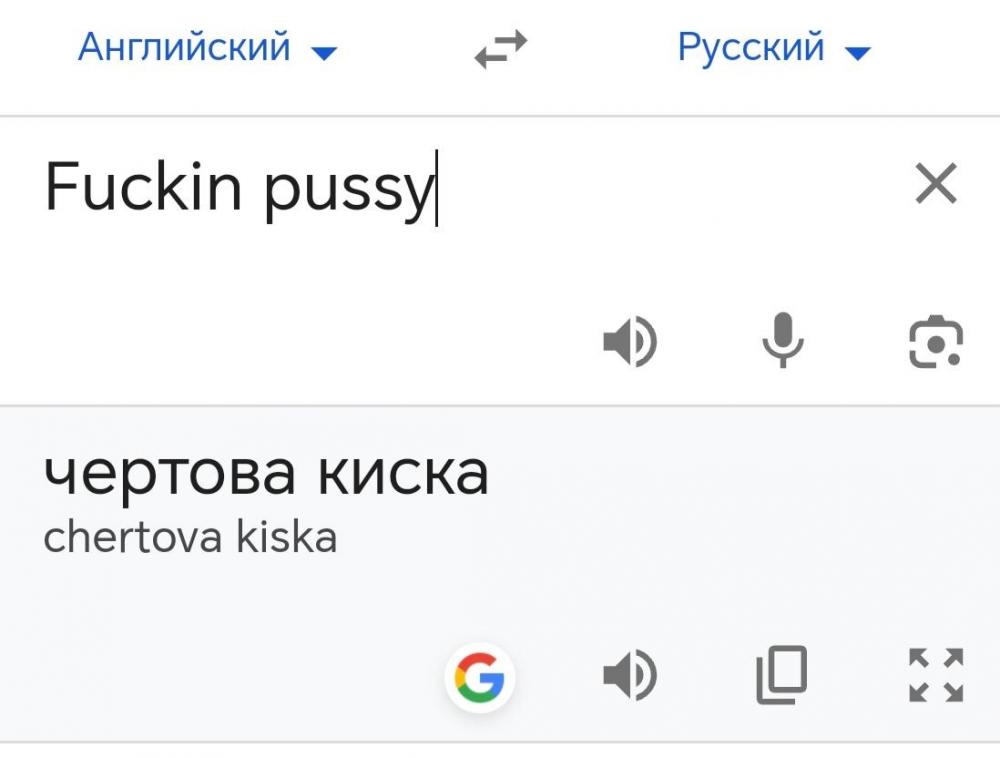Listen to the English source text
Viewport: 1000px width, 758px height.
630,342
